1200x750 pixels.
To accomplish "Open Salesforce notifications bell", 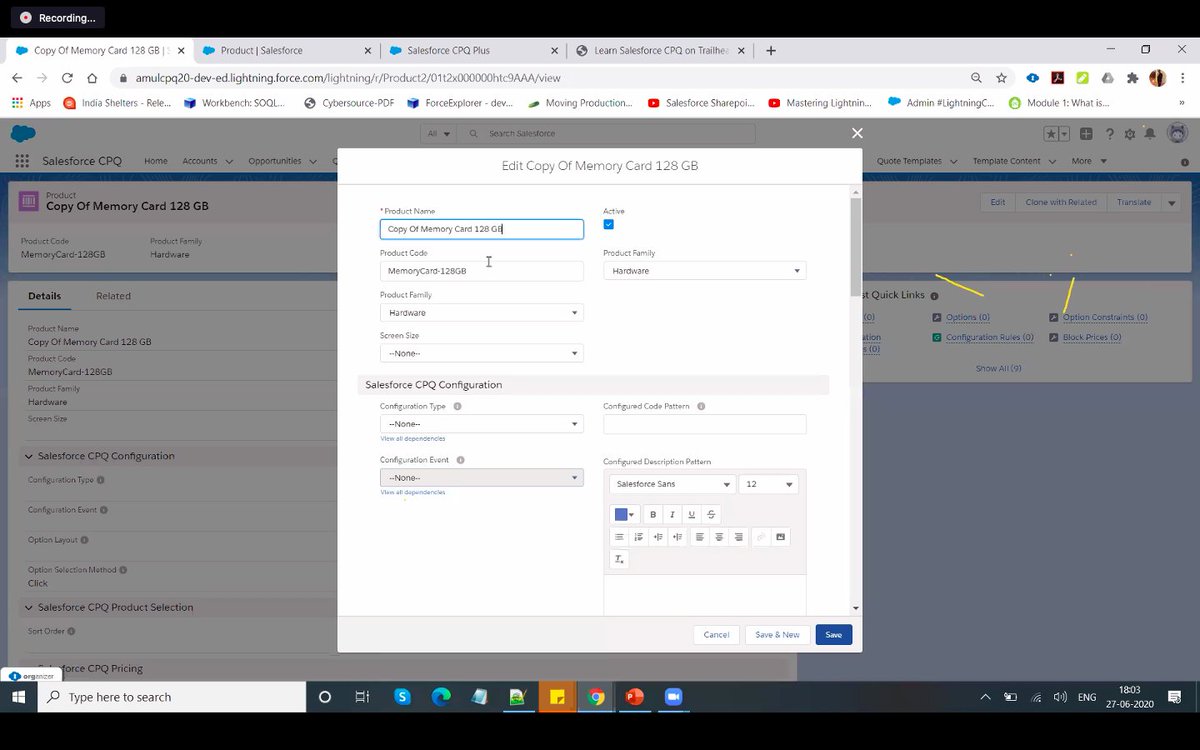I will (x=1151, y=134).
